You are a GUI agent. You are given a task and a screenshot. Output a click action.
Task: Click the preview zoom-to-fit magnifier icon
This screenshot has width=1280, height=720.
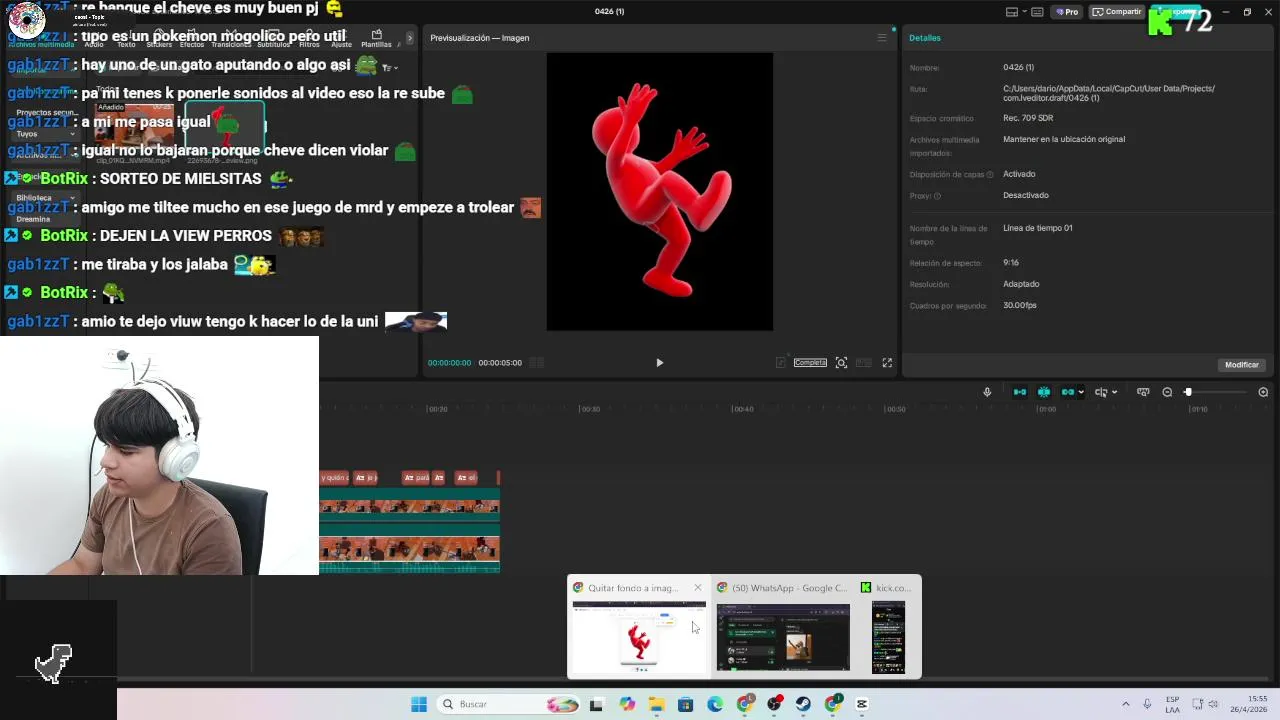point(841,363)
